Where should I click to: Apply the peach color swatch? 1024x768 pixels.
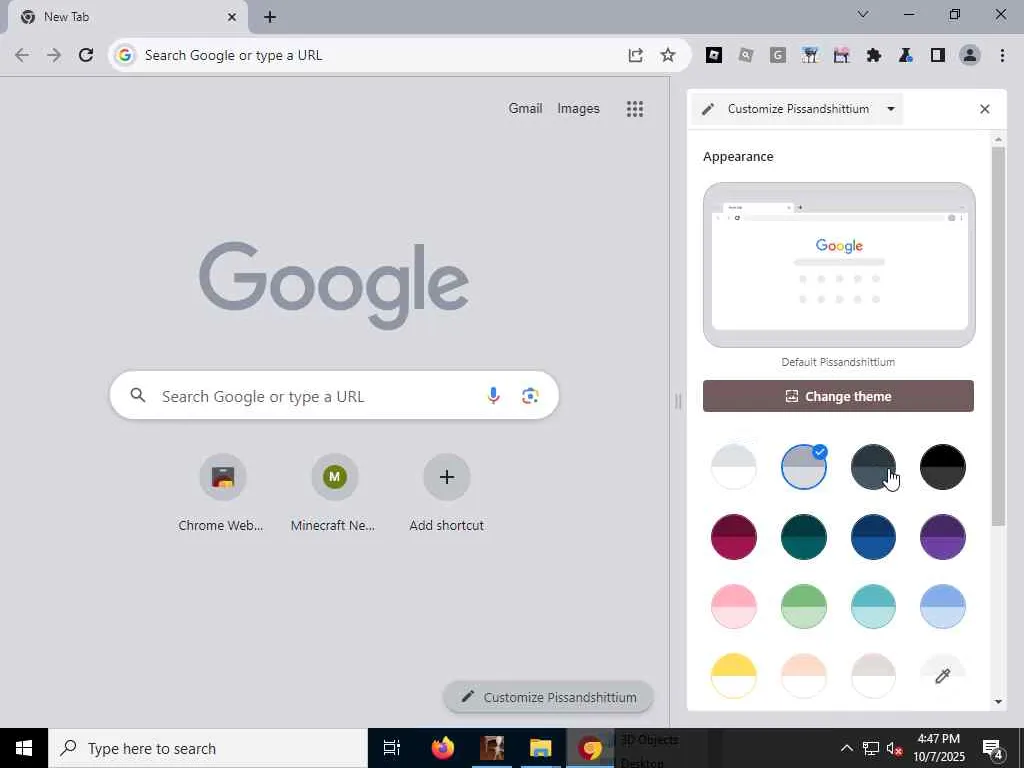pos(803,676)
